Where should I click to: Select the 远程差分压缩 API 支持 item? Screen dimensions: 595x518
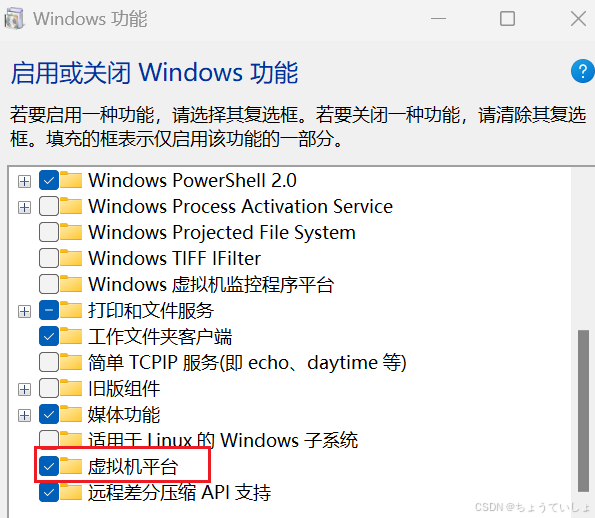[179, 493]
